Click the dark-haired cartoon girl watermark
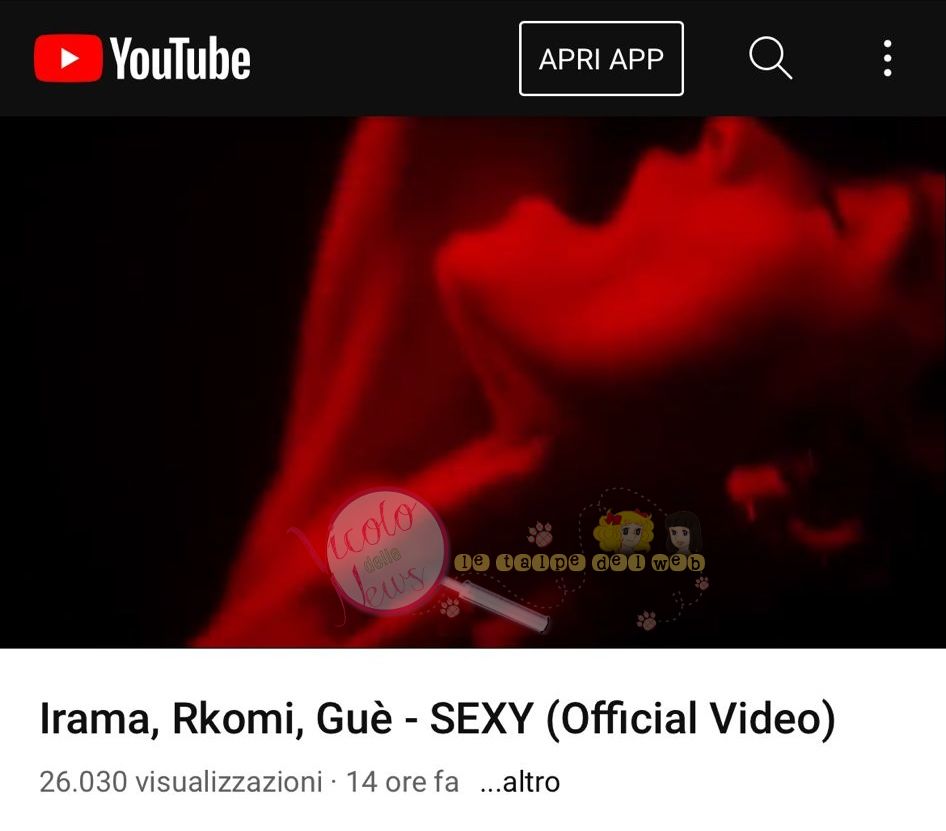 pos(684,532)
